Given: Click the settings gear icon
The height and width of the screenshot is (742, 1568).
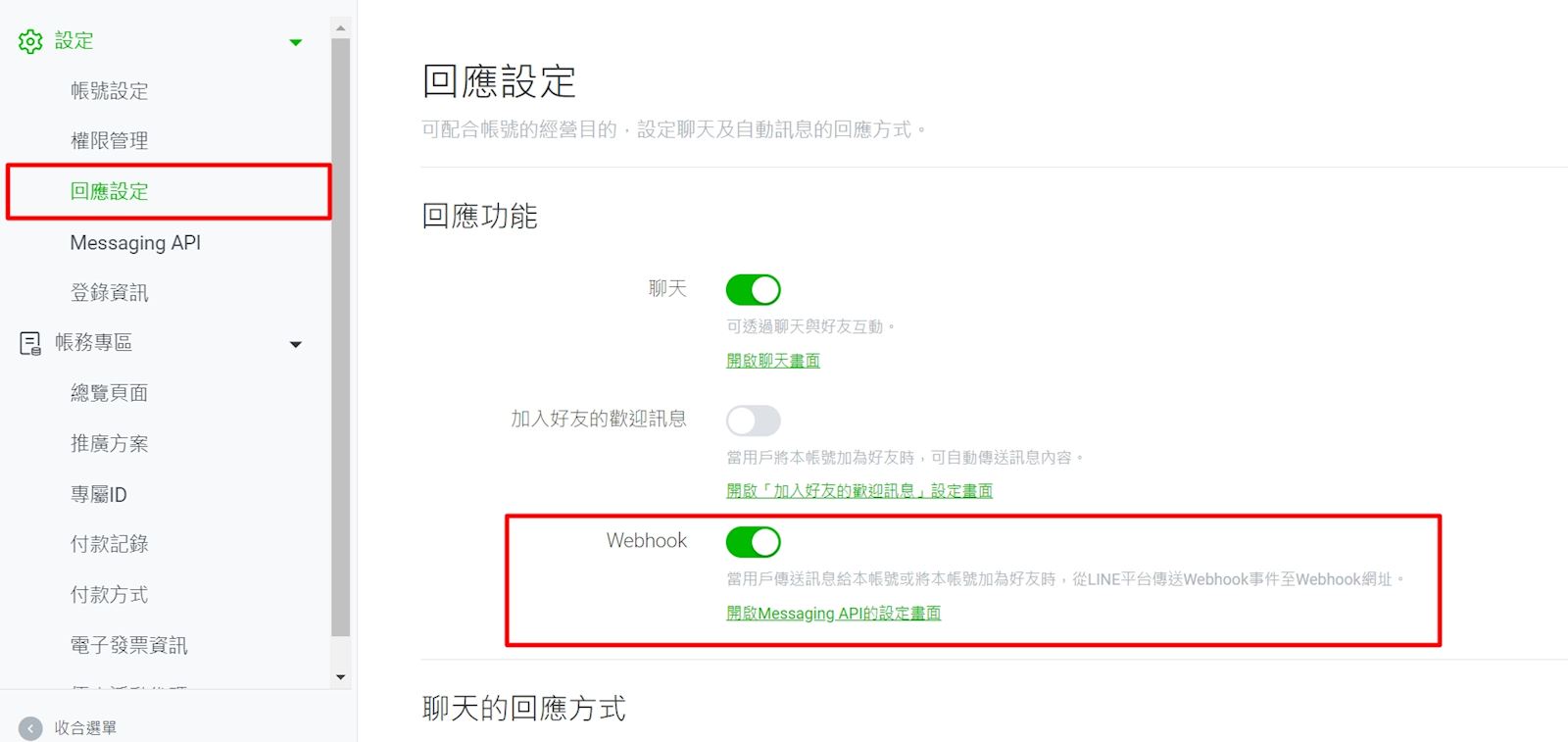Looking at the screenshot, I should (x=30, y=41).
